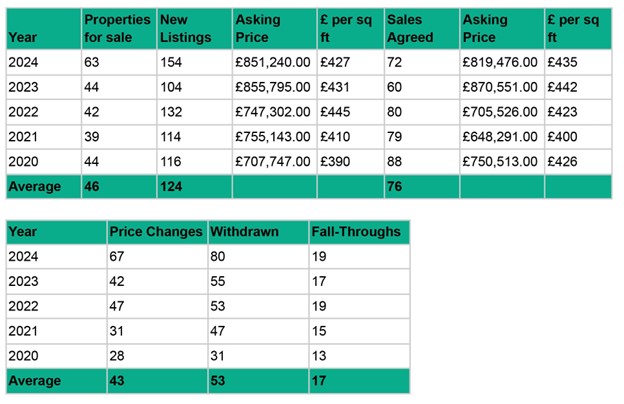Select the 2020 fall-throughs value 13

tap(320, 356)
